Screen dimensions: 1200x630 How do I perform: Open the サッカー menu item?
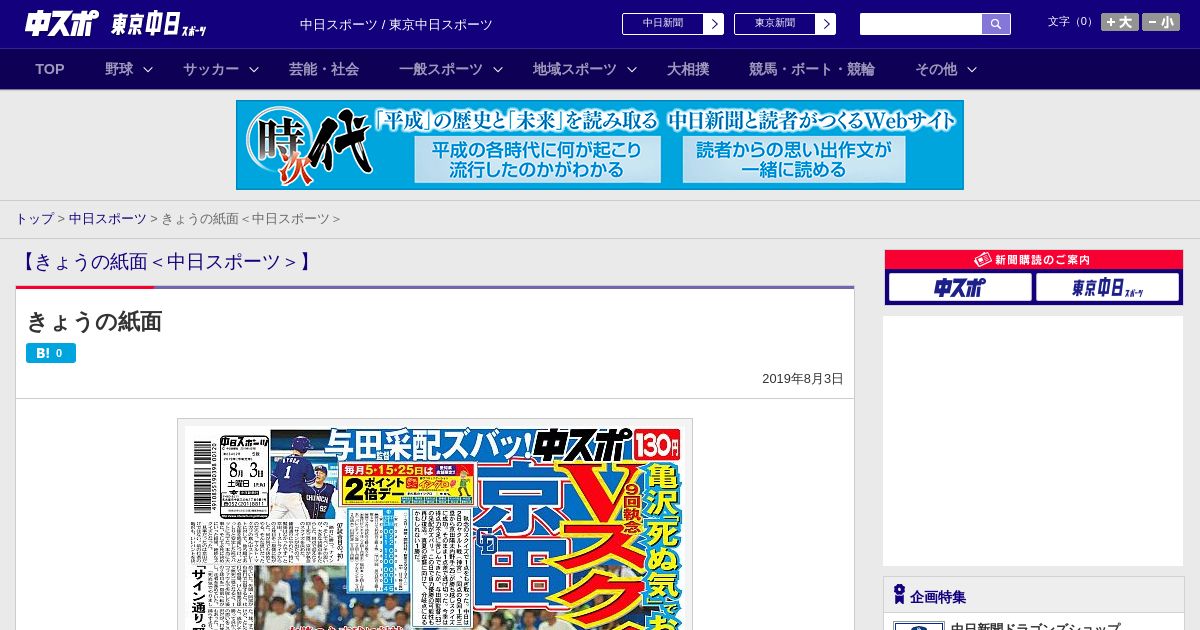coord(211,69)
